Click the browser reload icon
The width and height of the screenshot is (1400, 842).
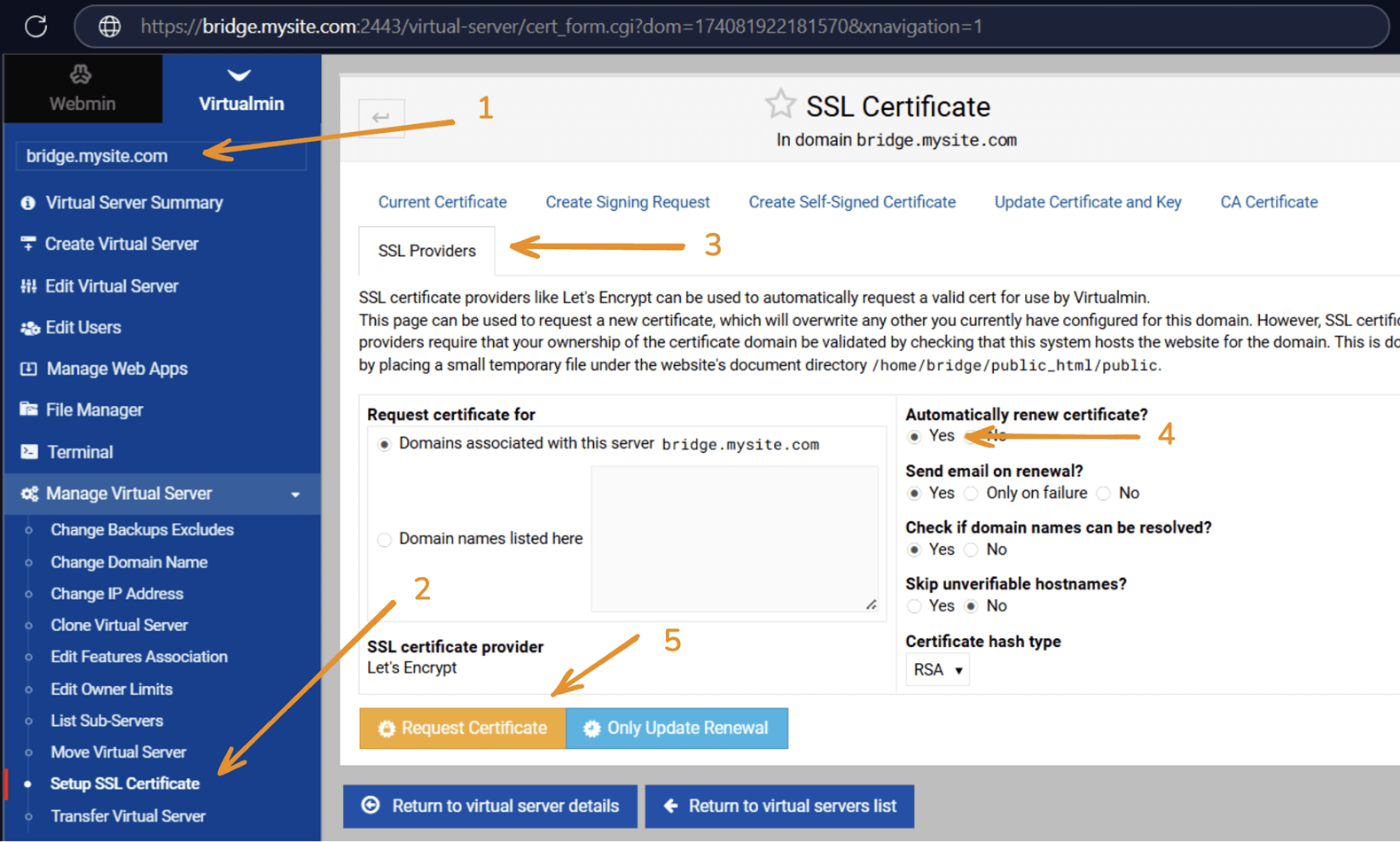coord(35,26)
